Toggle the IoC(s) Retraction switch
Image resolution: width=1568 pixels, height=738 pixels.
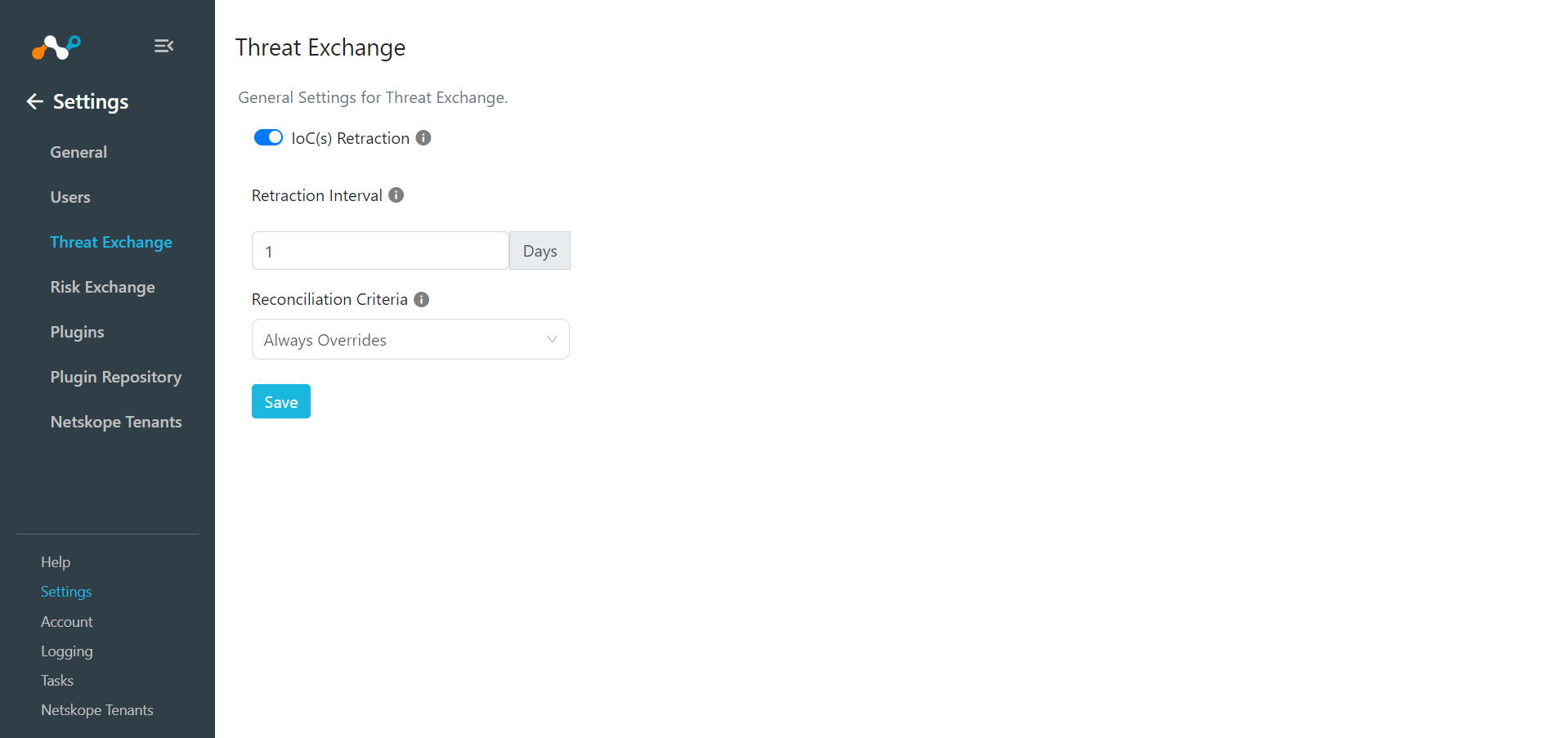tap(268, 137)
